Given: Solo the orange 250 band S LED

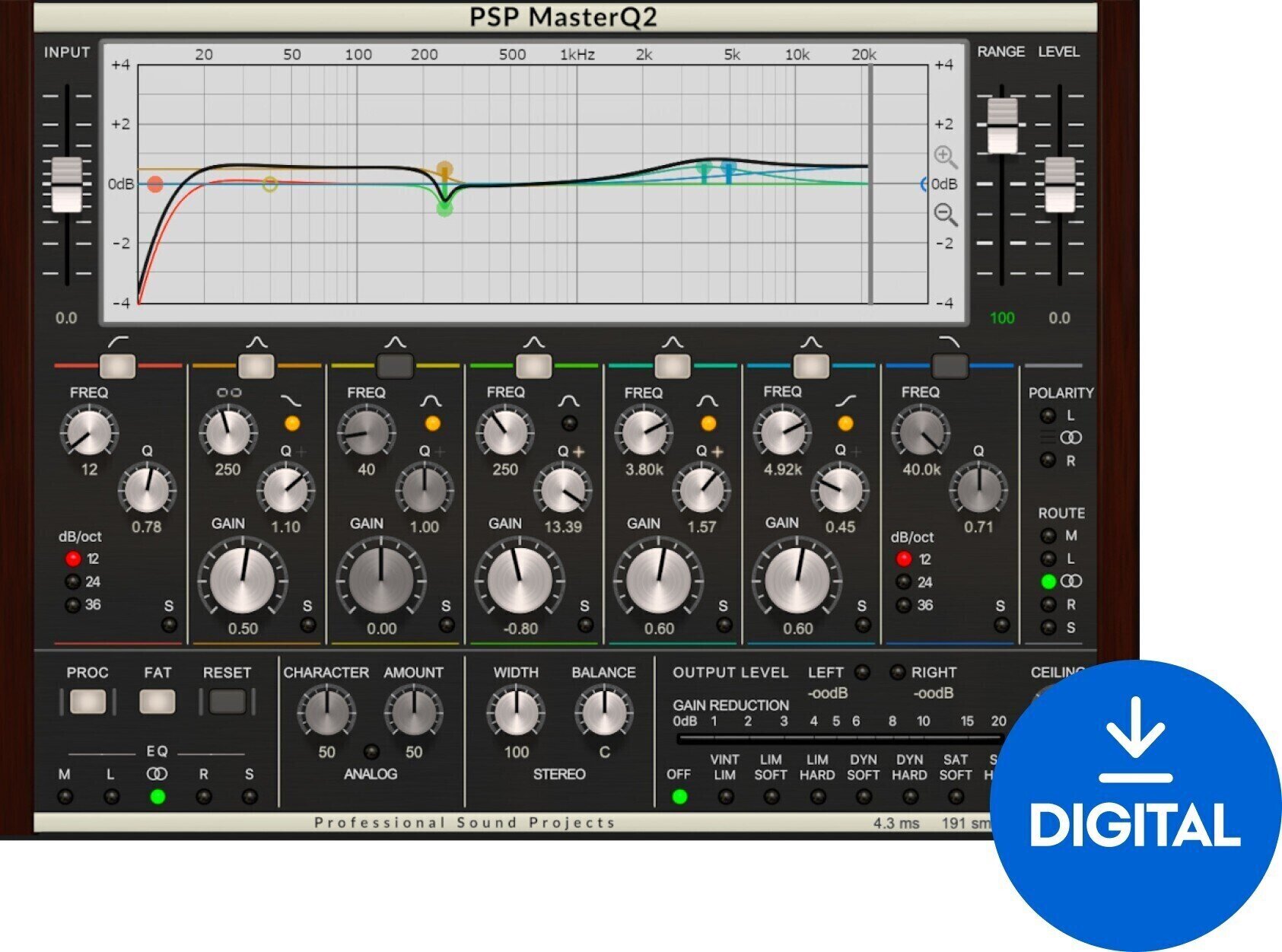Looking at the screenshot, I should tap(307, 626).
